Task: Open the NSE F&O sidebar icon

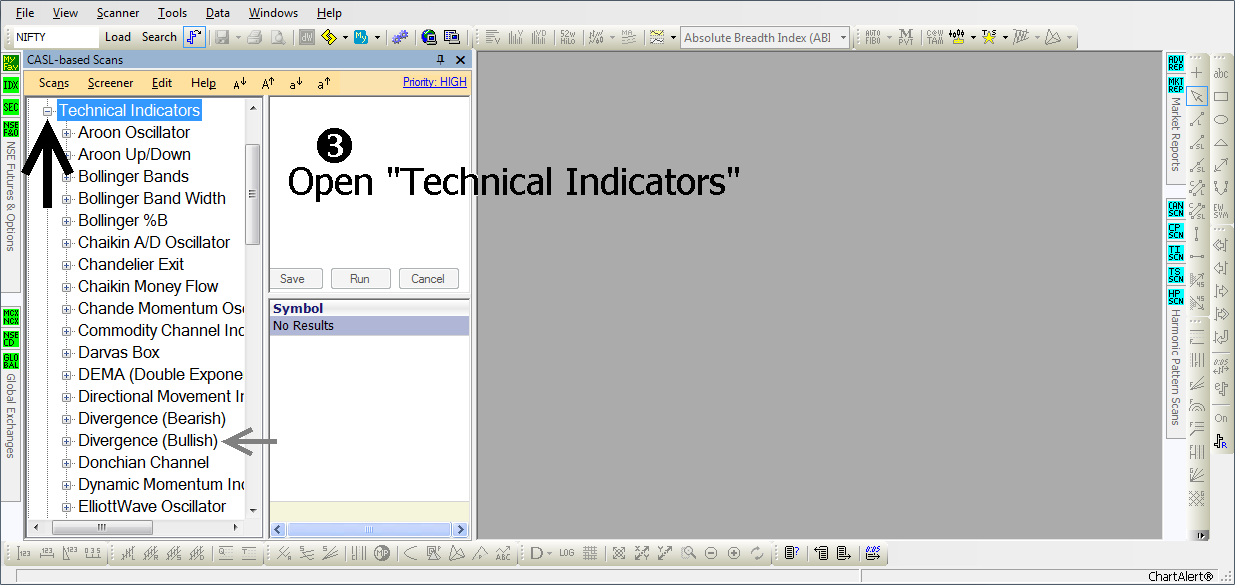Action: [11, 129]
